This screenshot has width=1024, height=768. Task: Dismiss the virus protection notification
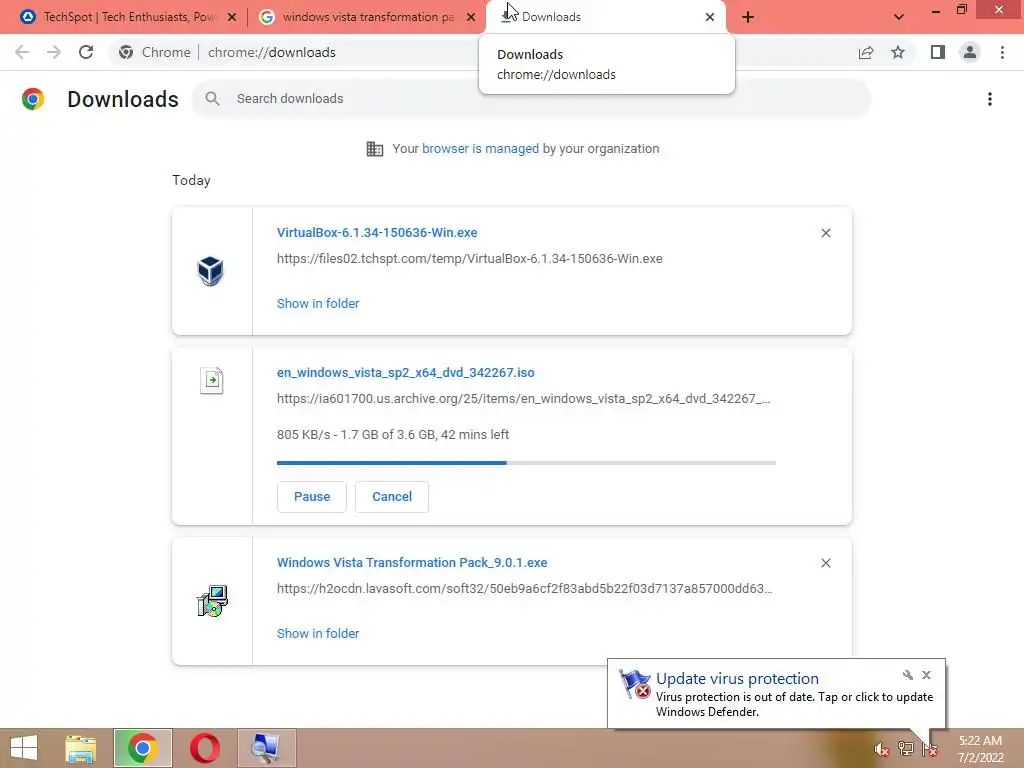tap(926, 675)
